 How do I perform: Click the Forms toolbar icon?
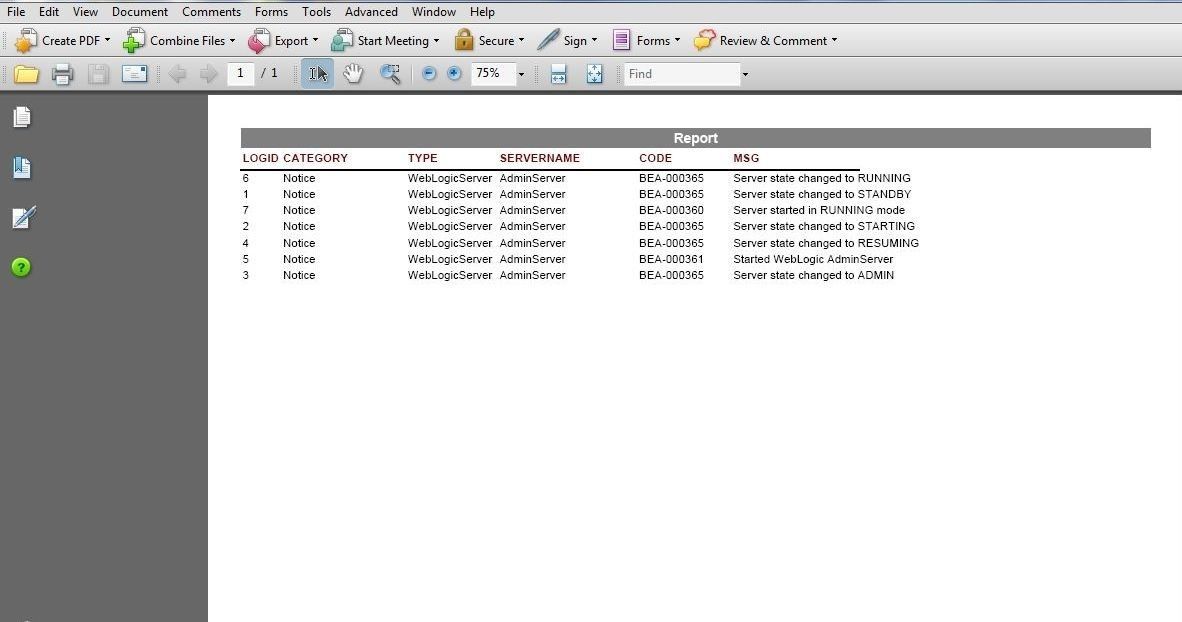pos(621,41)
